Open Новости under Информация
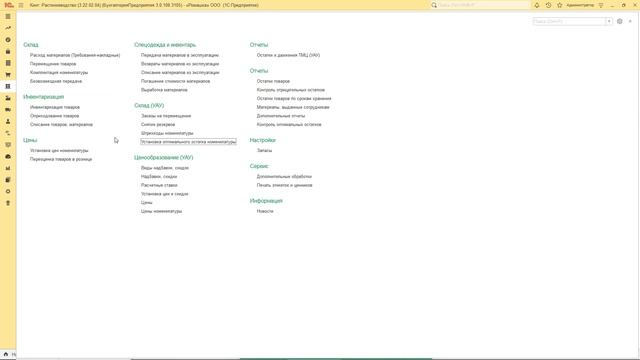This screenshot has height=360, width=640. (265, 211)
